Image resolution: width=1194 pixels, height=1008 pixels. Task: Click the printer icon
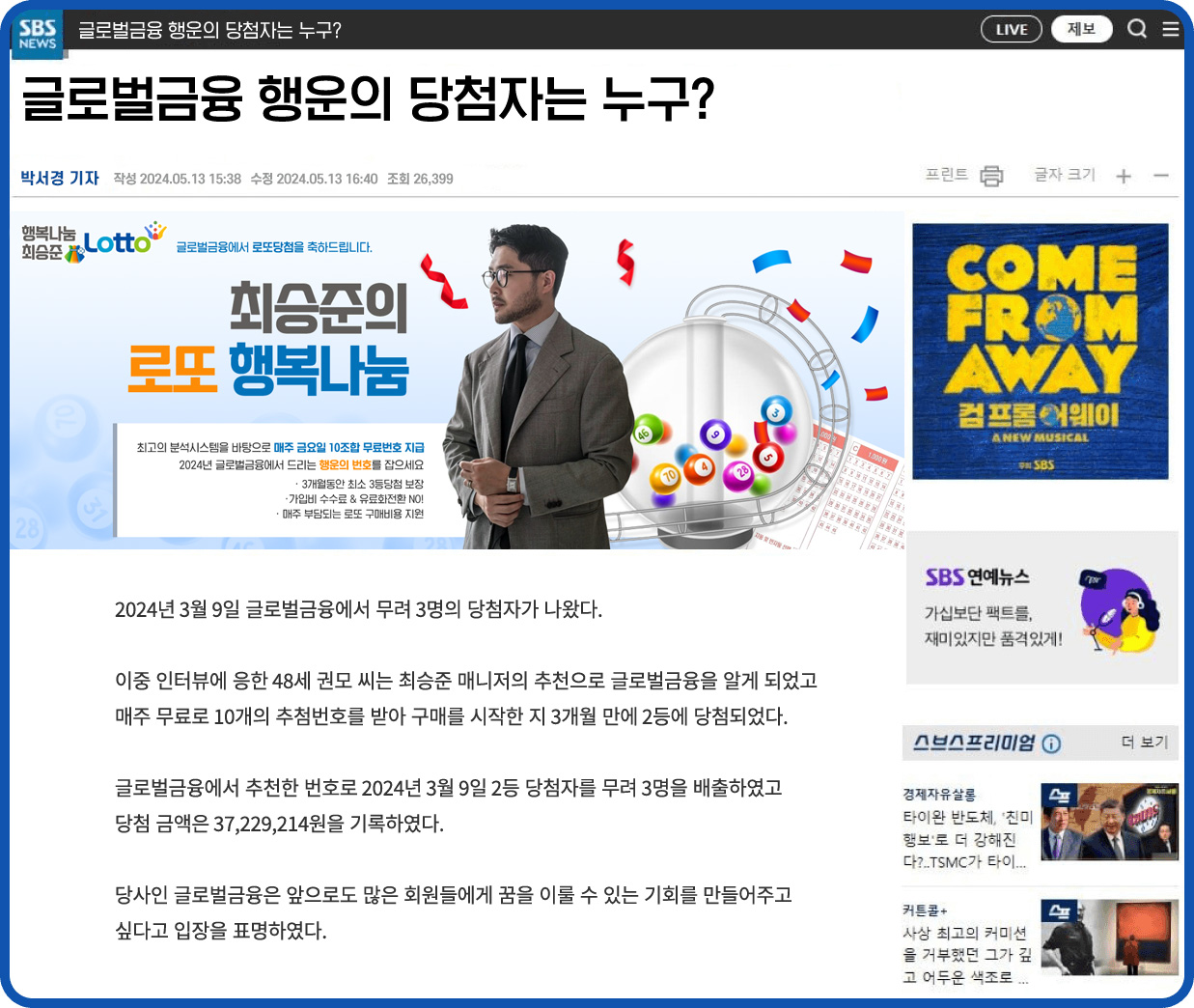tap(991, 176)
